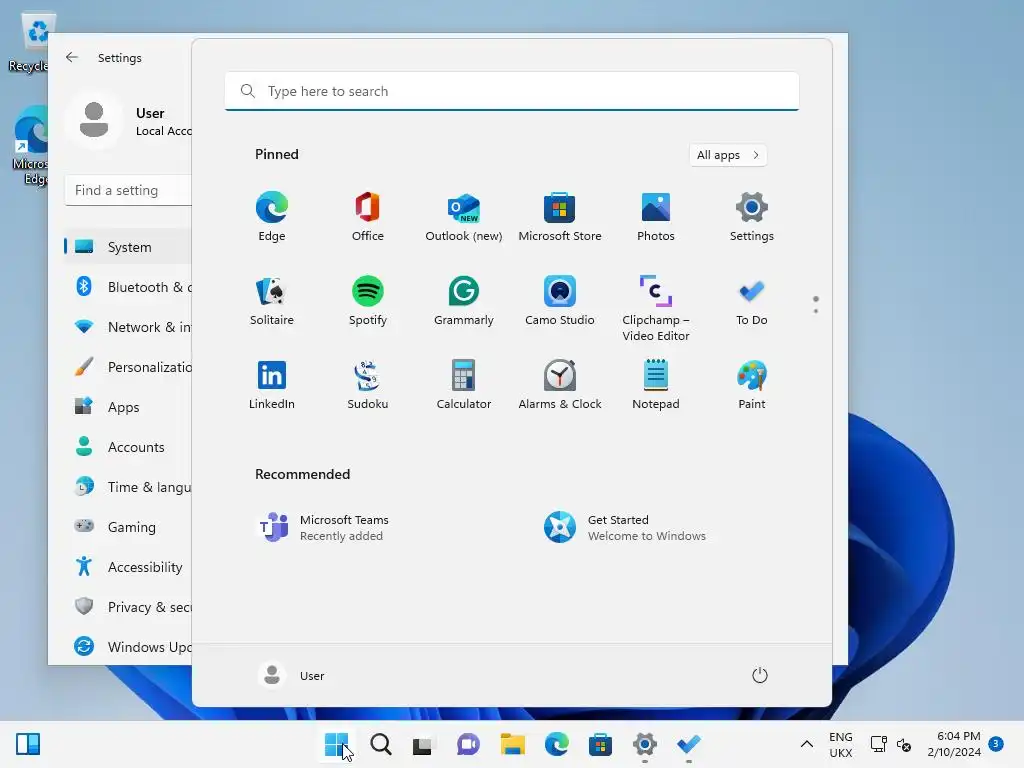Open Camo Studio app
This screenshot has height=768, width=1024.
click(x=560, y=301)
